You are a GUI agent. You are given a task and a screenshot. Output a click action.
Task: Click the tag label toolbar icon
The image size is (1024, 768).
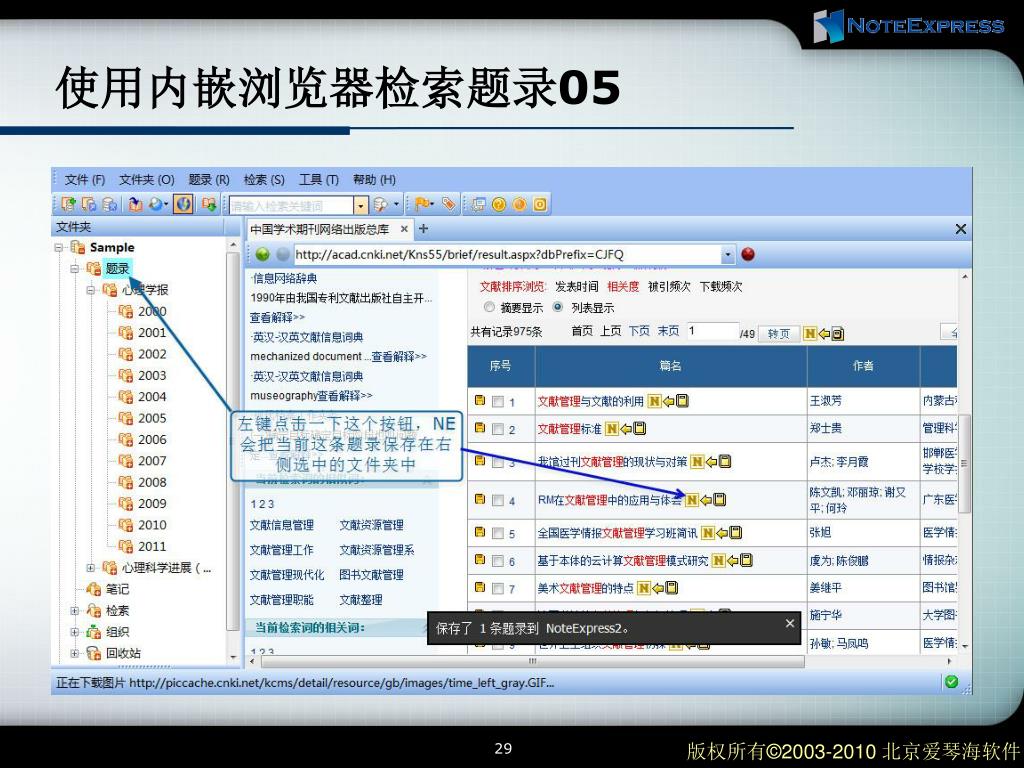449,204
